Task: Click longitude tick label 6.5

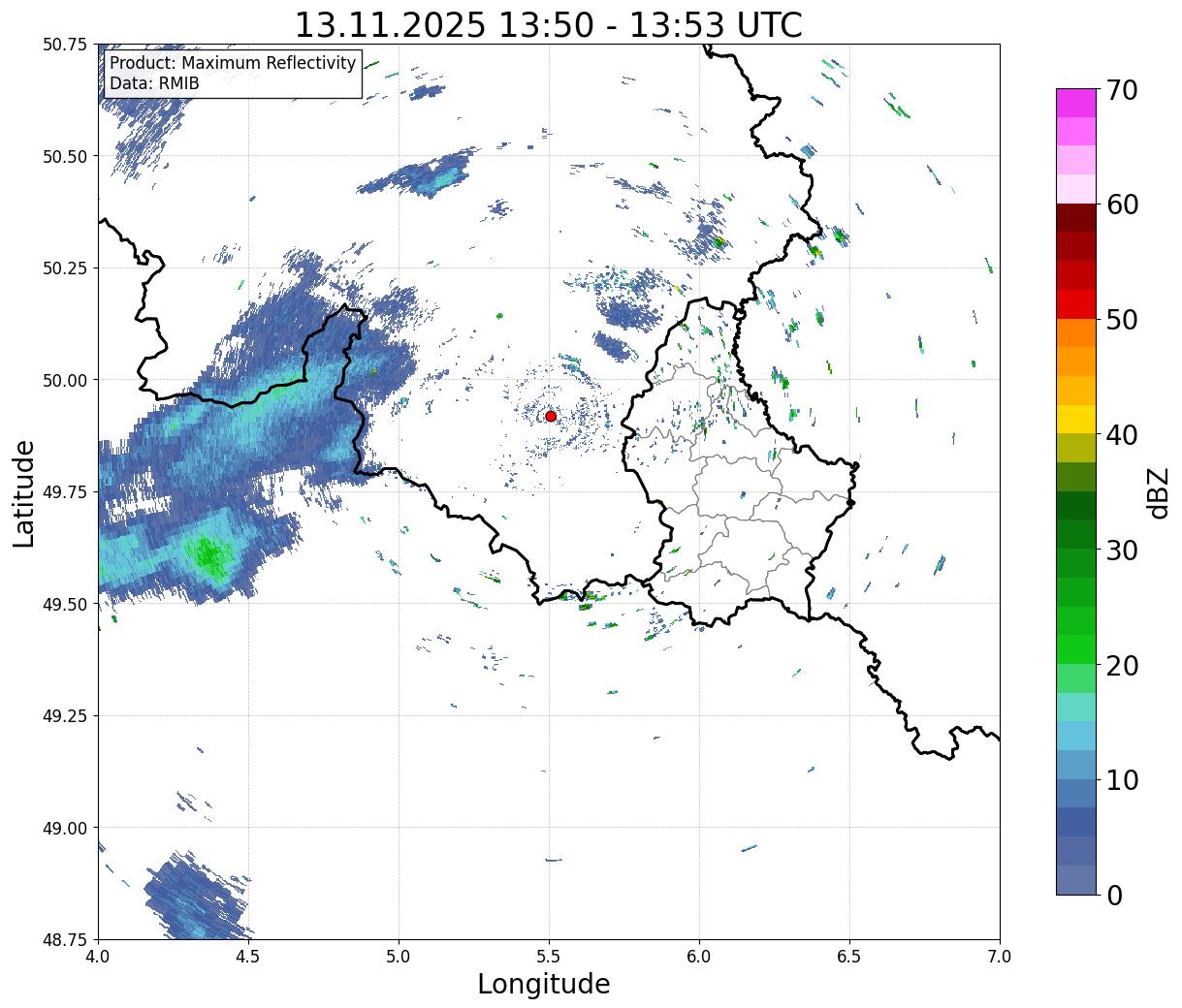Action: click(x=849, y=957)
